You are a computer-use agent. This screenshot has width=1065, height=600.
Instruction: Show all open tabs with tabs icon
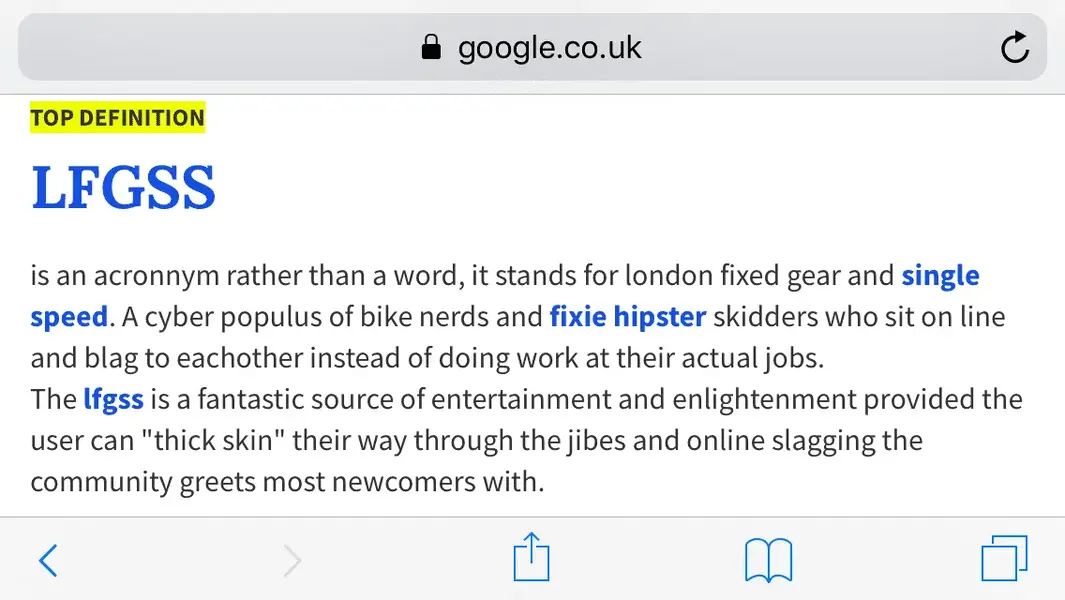click(1004, 559)
